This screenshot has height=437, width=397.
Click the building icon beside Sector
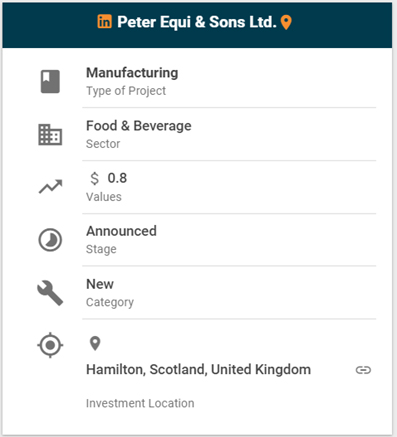coord(50,134)
